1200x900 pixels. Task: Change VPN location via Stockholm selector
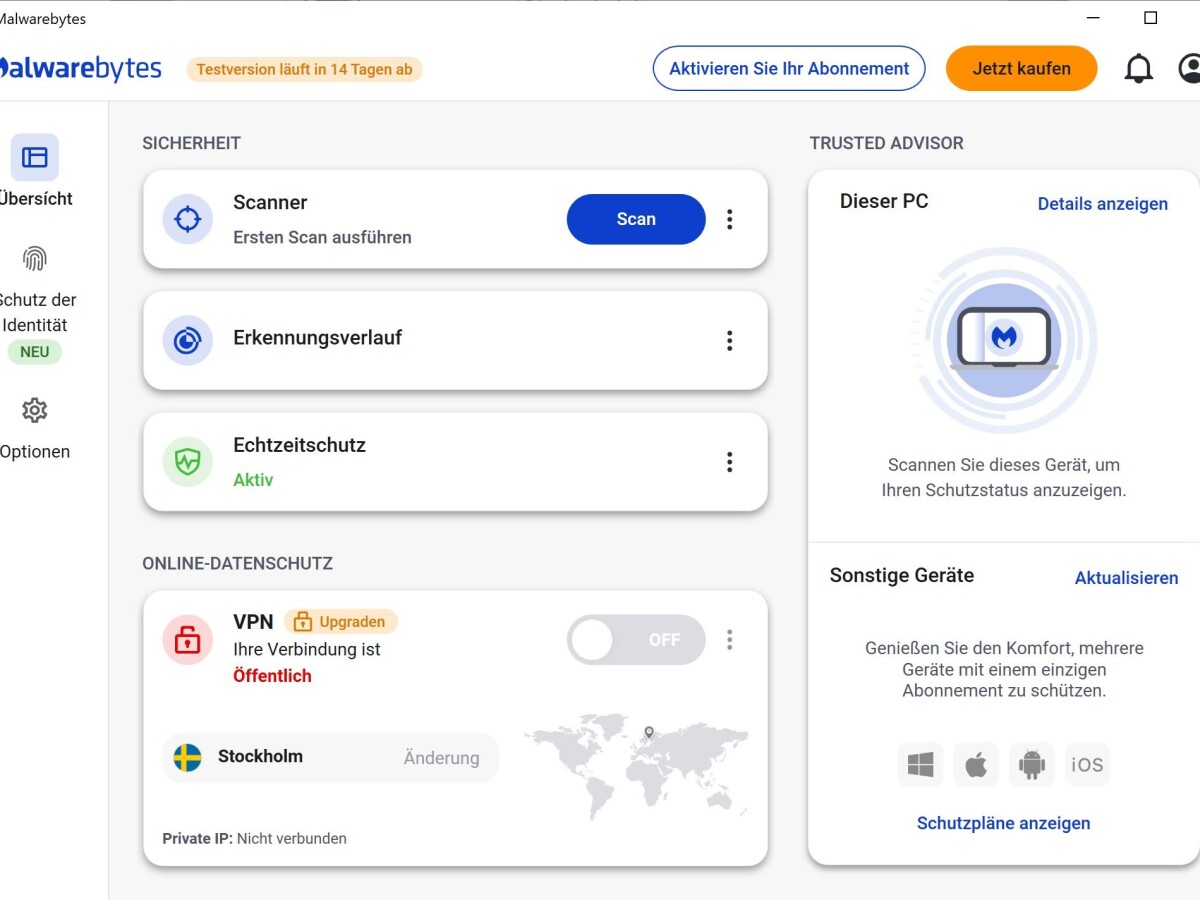pyautogui.click(x=330, y=757)
